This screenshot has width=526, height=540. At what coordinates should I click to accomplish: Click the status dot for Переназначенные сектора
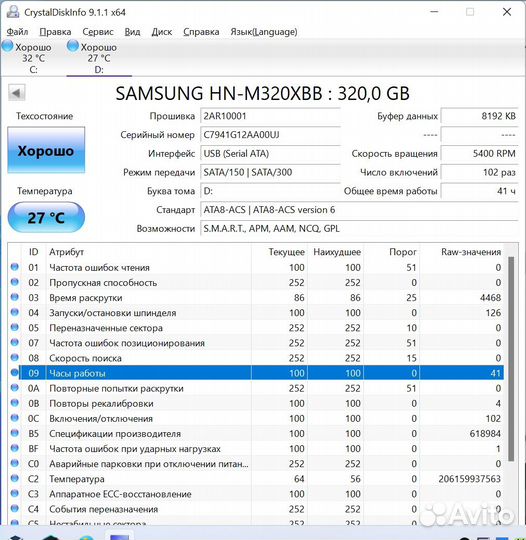coord(14,328)
